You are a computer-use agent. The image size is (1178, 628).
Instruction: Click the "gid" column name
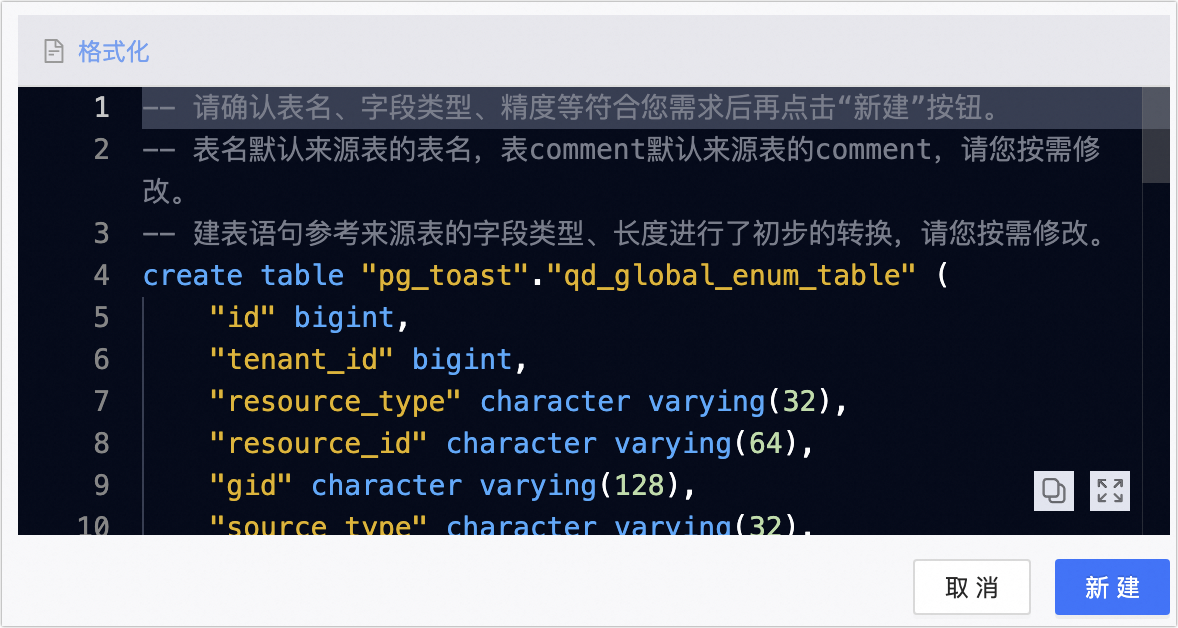251,485
